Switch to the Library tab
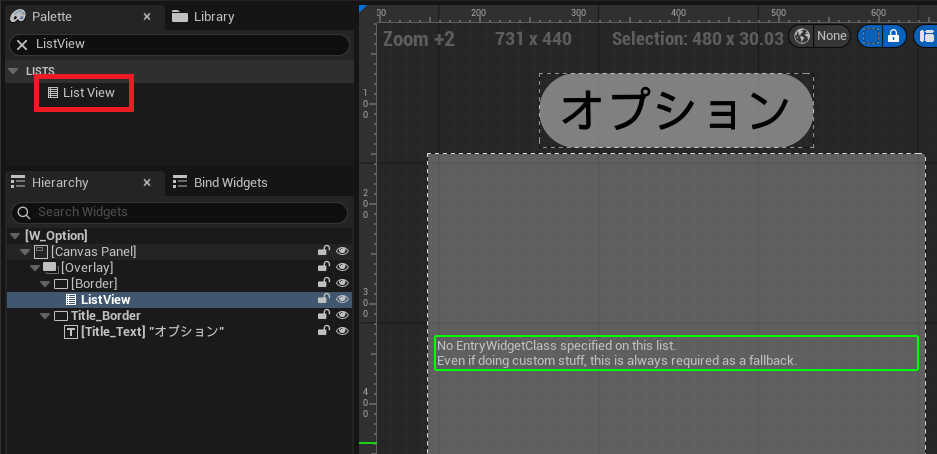Viewport: 937px width, 454px height. point(203,16)
